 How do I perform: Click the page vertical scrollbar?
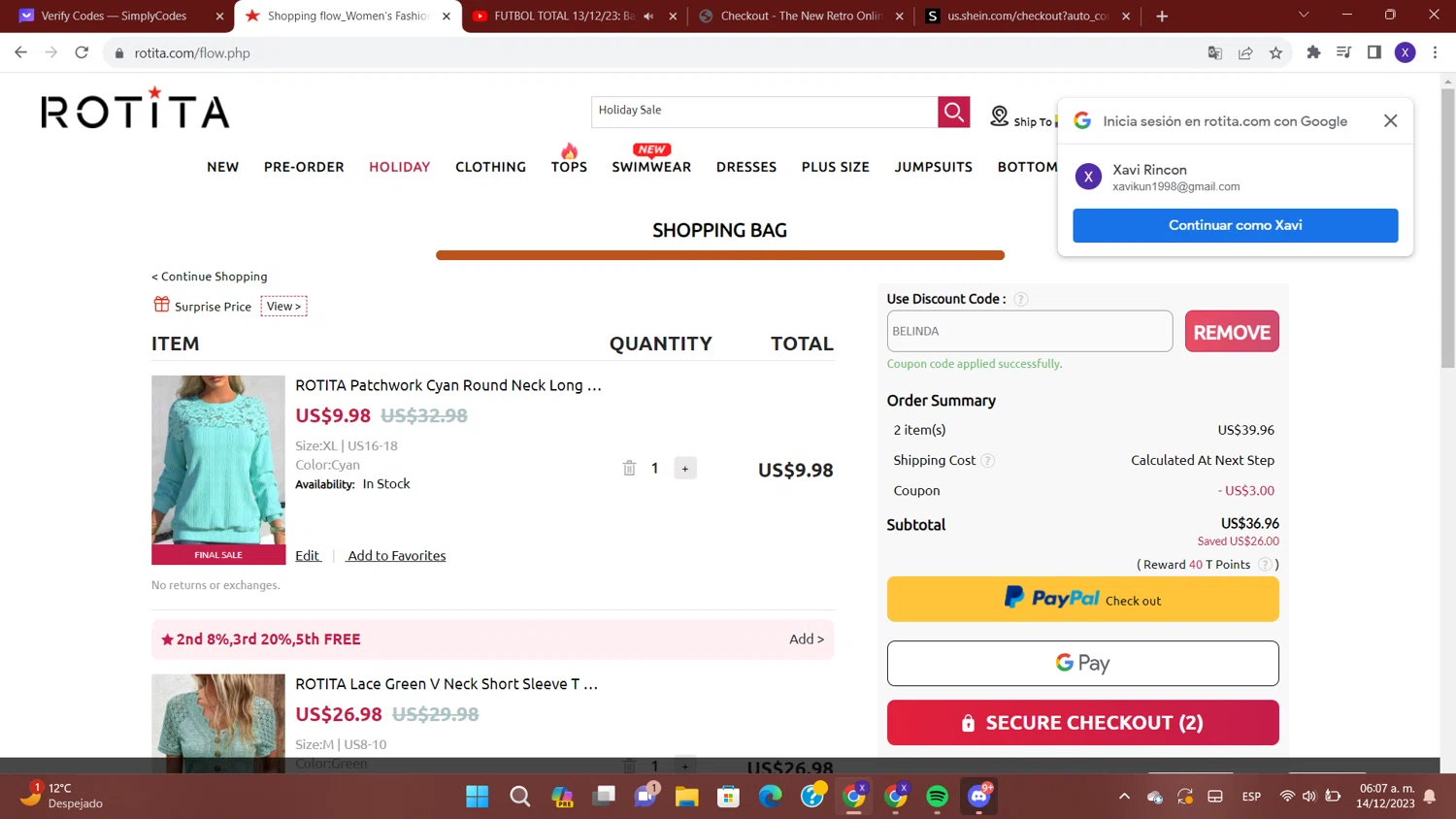(1447, 228)
